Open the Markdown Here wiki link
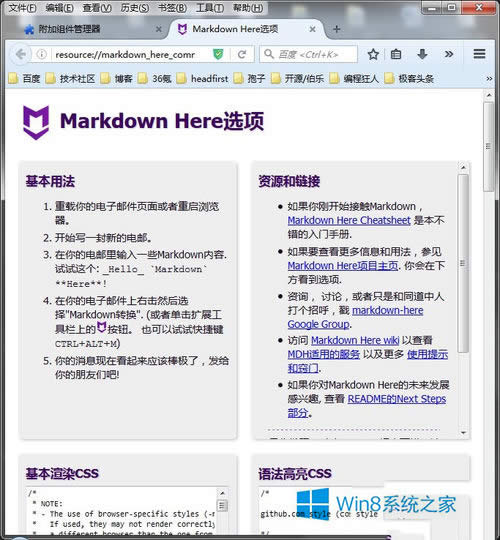This screenshot has width=500, height=540. pyautogui.click(x=355, y=340)
